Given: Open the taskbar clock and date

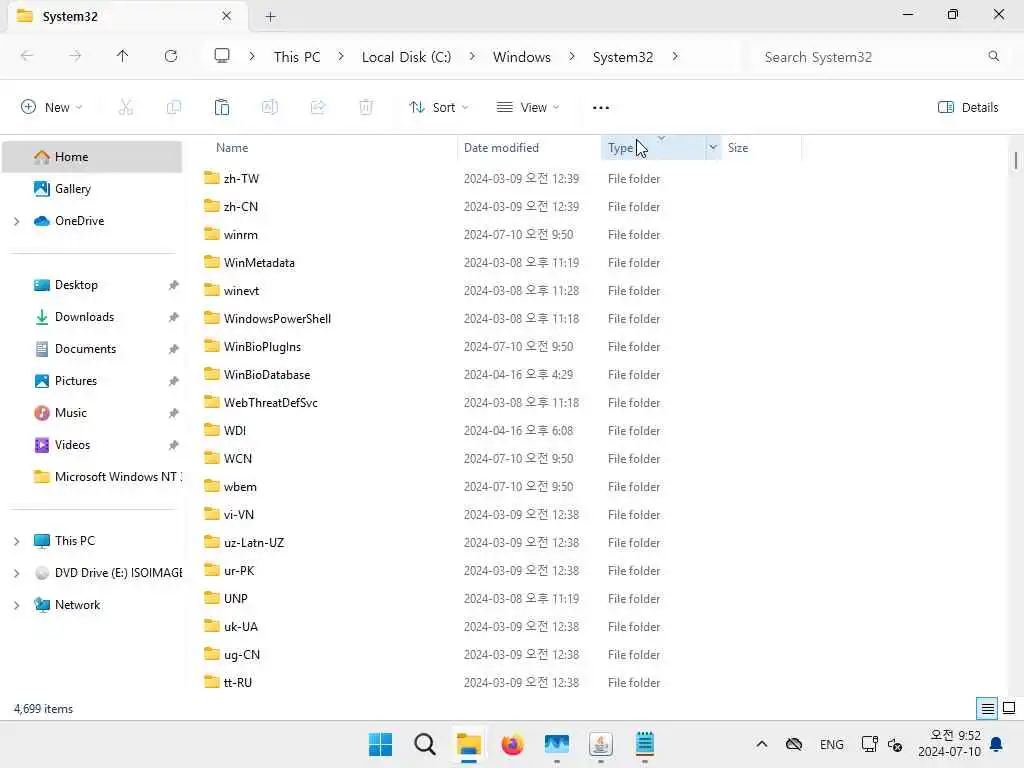Looking at the screenshot, I should pyautogui.click(x=950, y=744).
